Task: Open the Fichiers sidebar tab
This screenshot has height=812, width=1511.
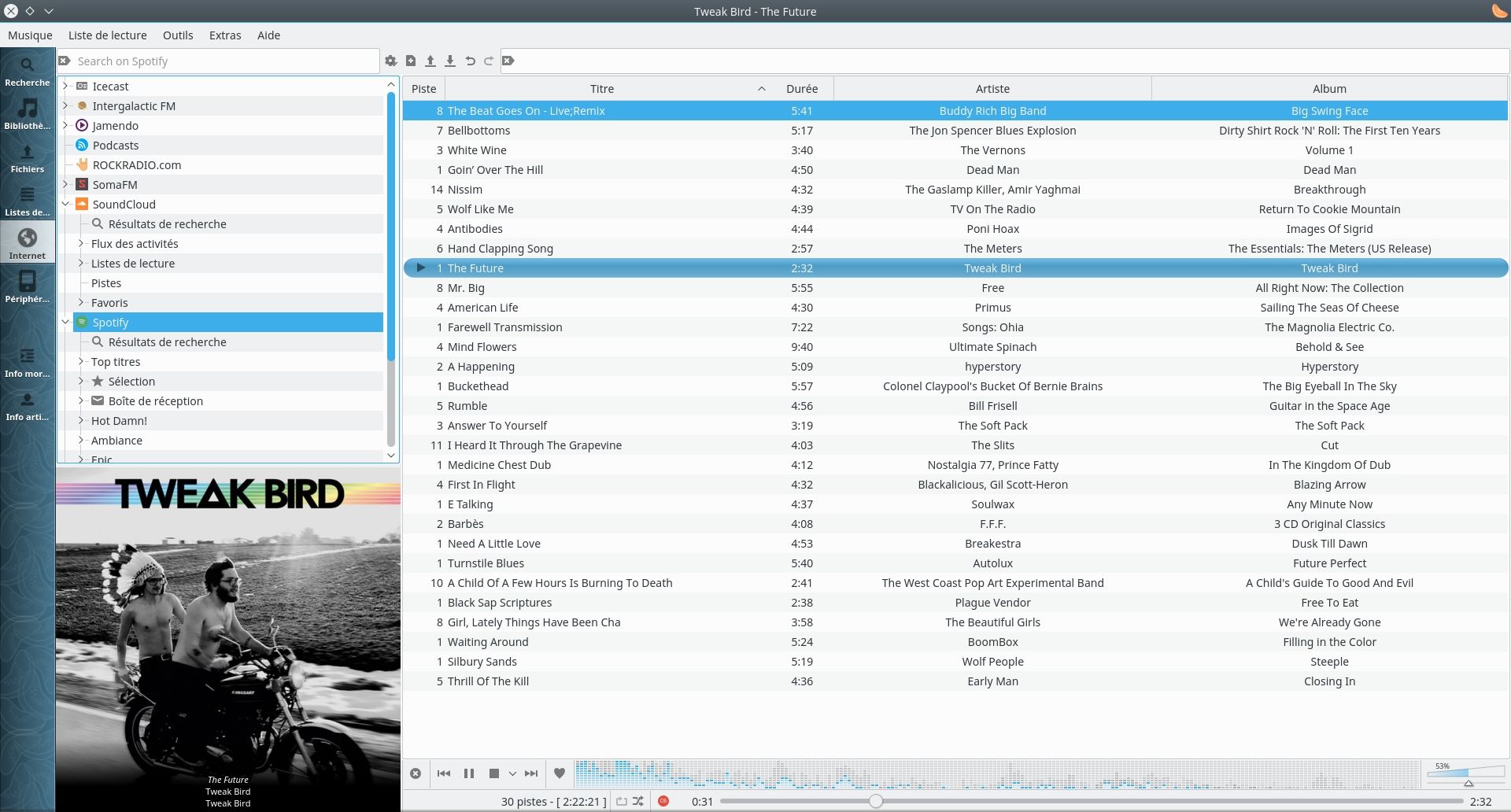Action: pyautogui.click(x=28, y=156)
